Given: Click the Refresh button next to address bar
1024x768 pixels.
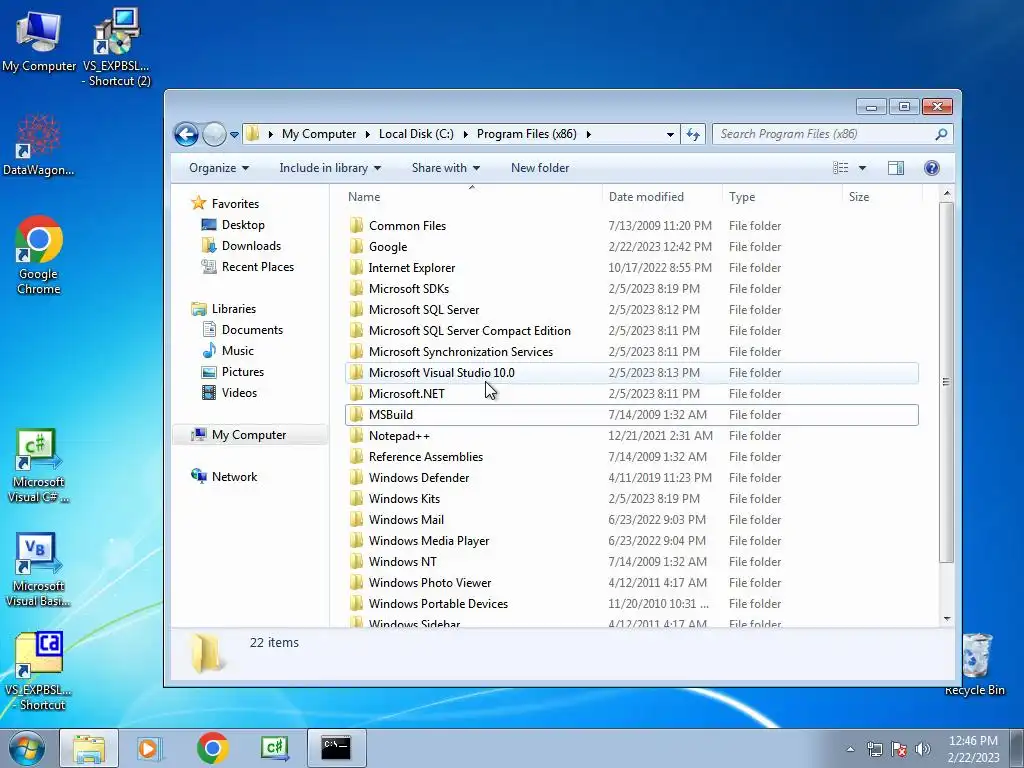Looking at the screenshot, I should [693, 135].
